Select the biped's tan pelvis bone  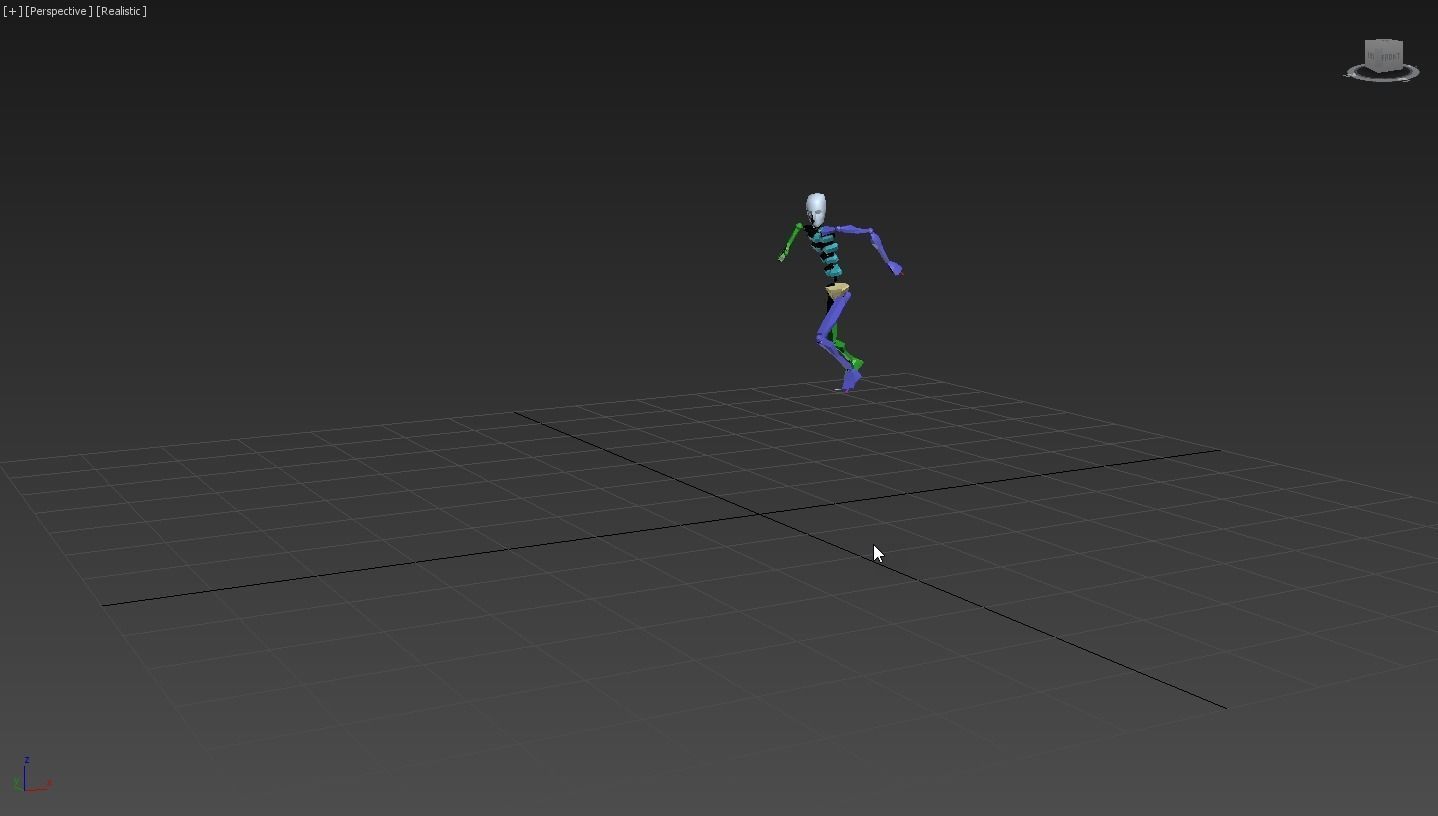click(x=837, y=291)
